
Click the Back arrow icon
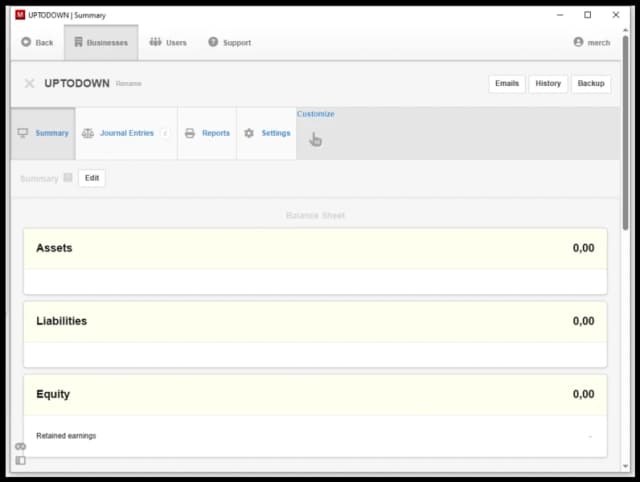tap(26, 42)
